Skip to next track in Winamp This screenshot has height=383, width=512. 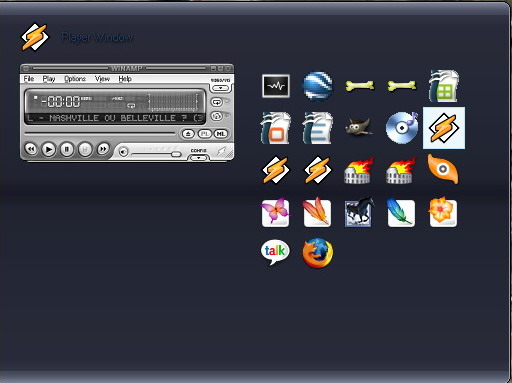pos(103,149)
